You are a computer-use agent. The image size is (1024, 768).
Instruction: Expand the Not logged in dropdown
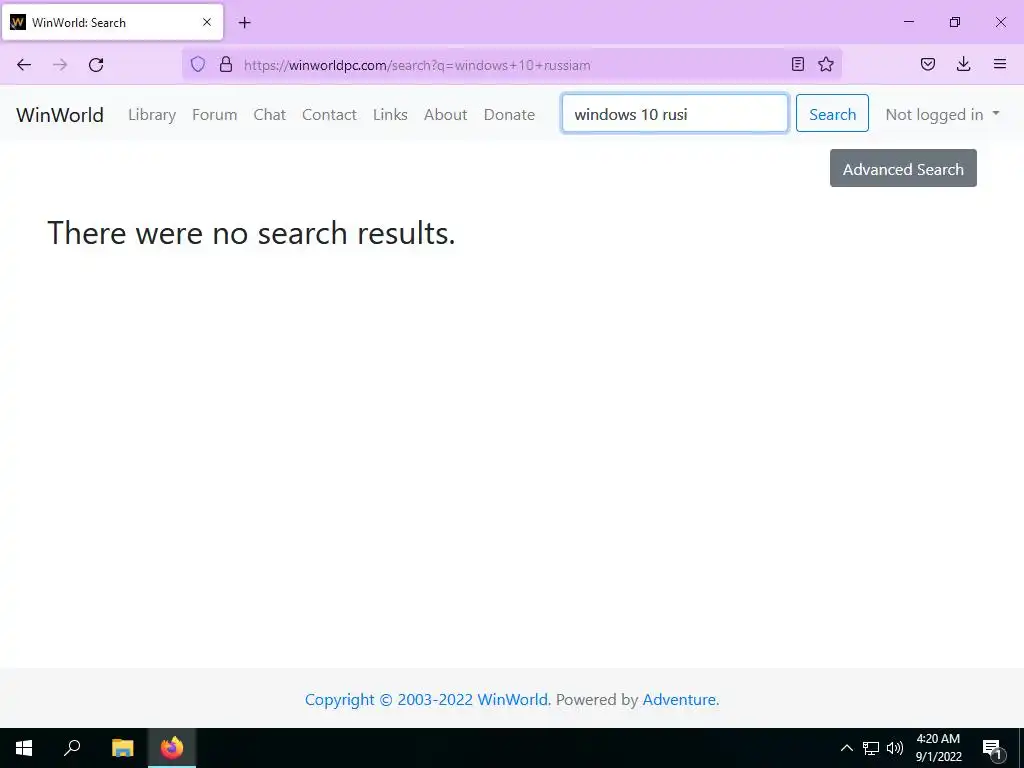click(942, 115)
